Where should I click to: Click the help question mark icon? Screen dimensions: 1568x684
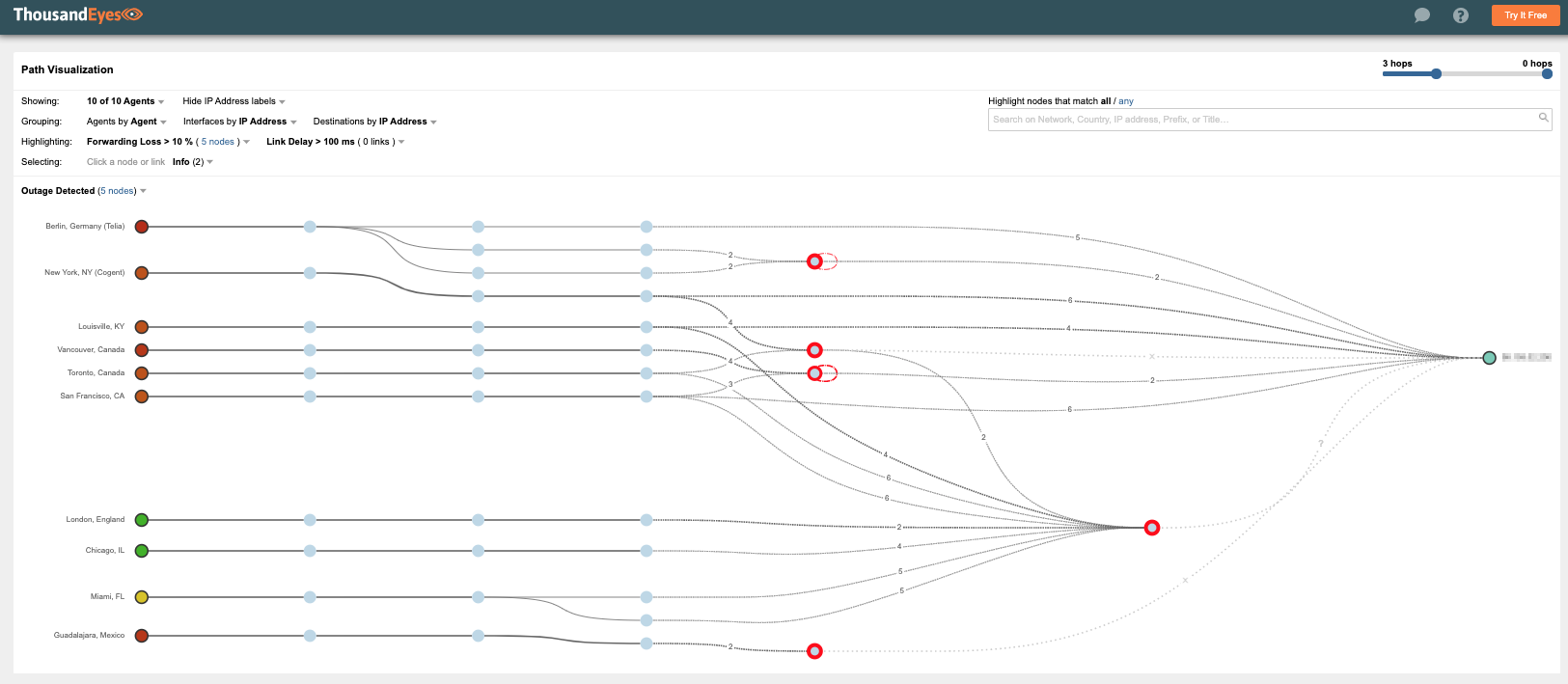point(1460,15)
